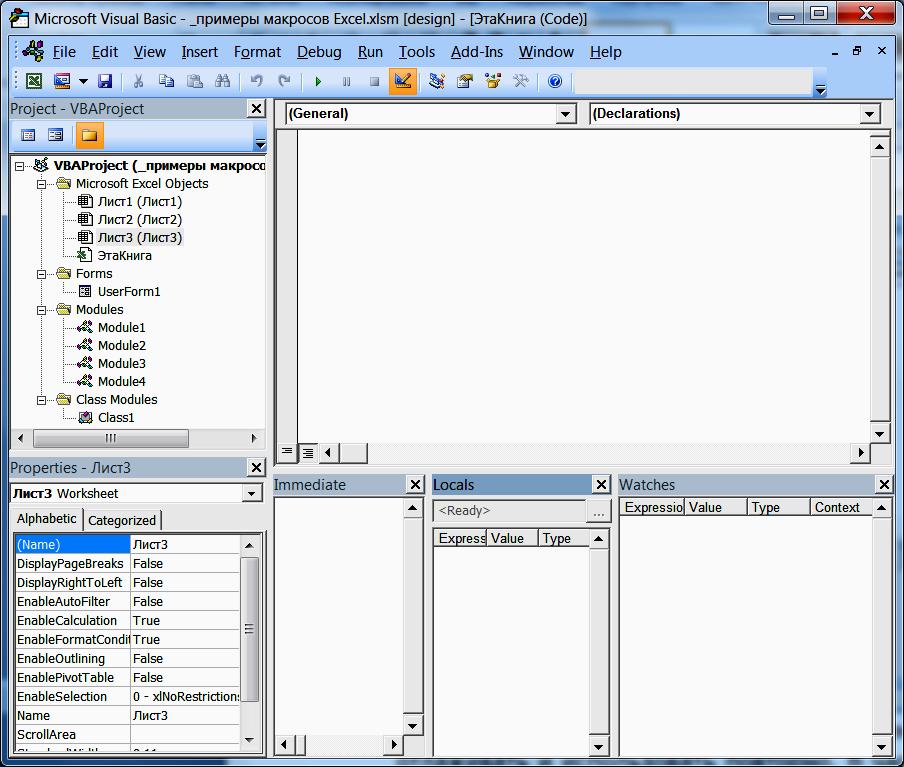Open Object Browser toolbar icon

coord(493,81)
